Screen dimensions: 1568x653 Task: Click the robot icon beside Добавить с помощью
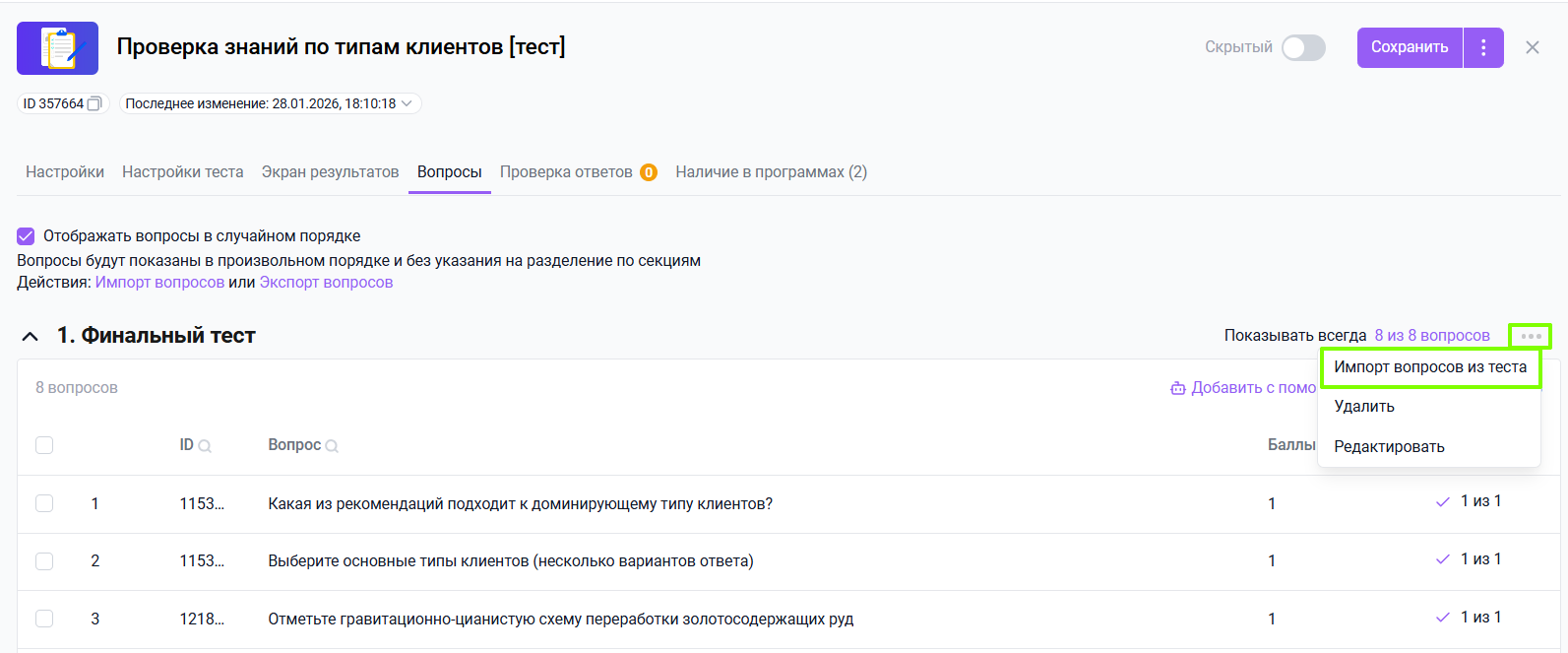[x=1178, y=388]
